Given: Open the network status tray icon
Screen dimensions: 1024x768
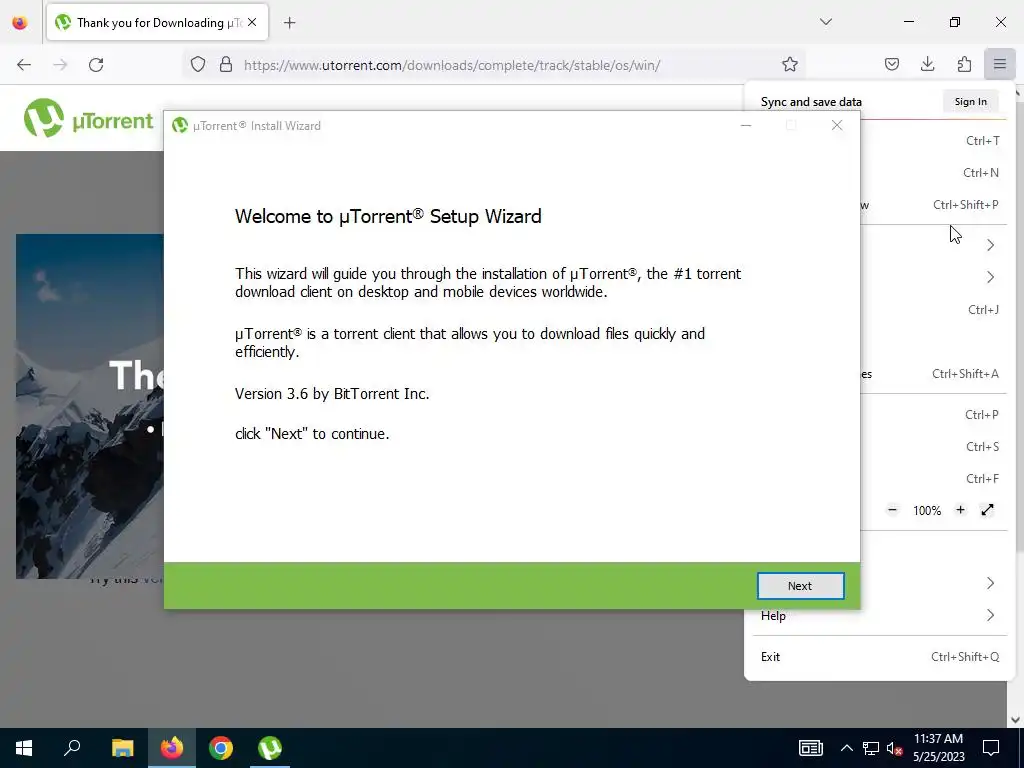Looking at the screenshot, I should tap(871, 748).
